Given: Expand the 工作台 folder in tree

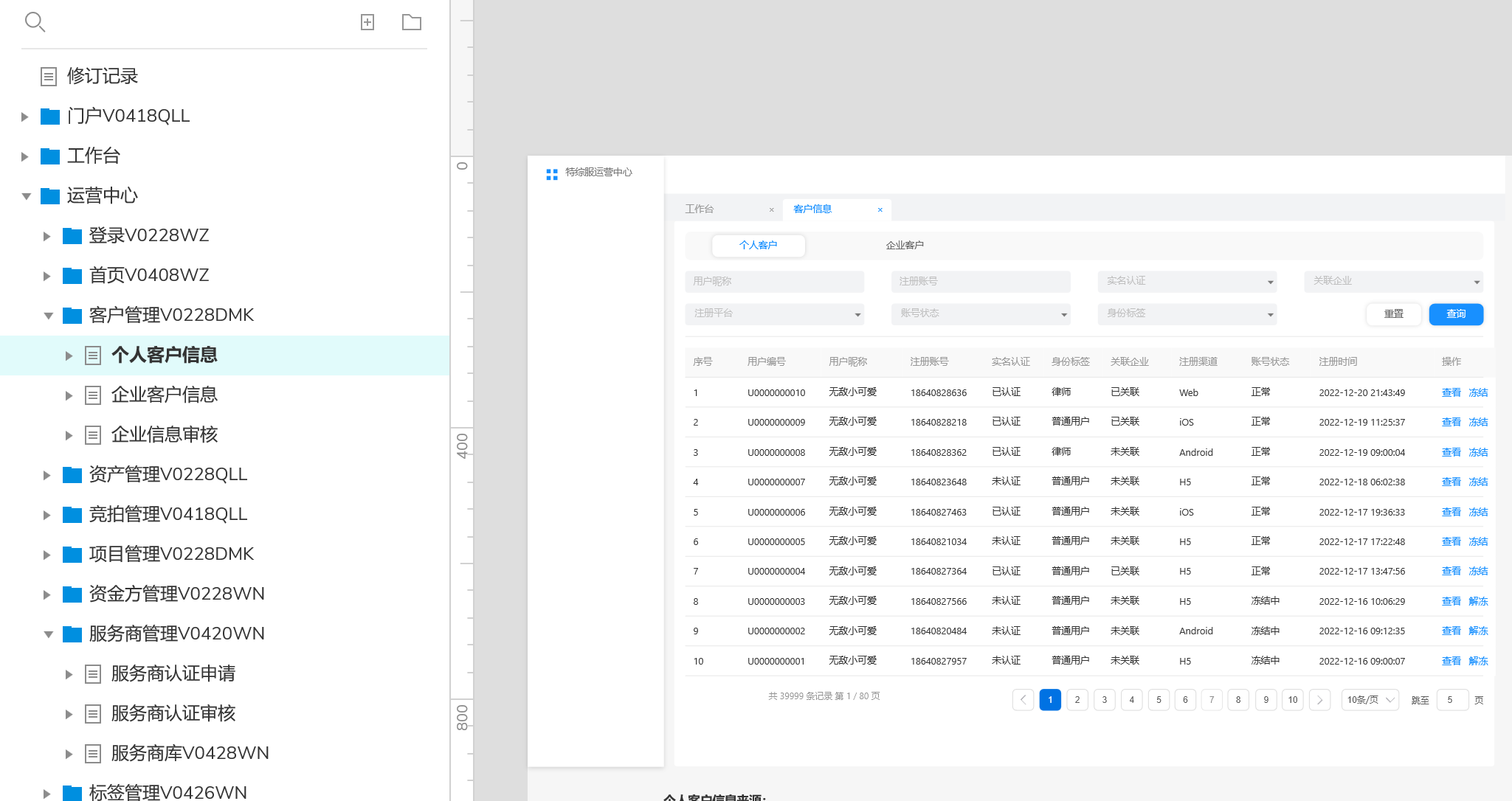Looking at the screenshot, I should pyautogui.click(x=24, y=156).
